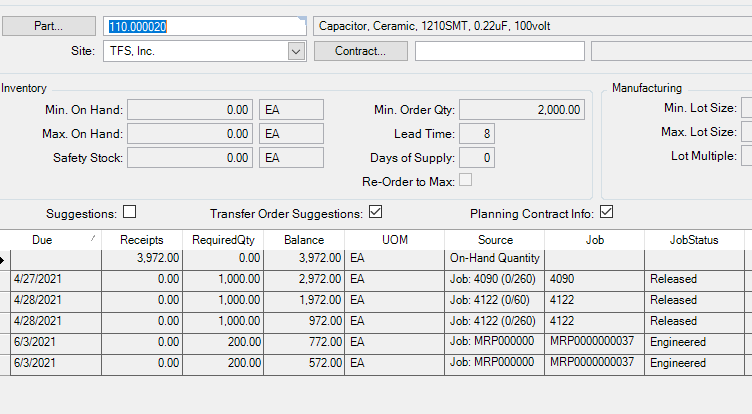Select the current row indicator arrow
This screenshot has width=752, height=414.
pos(3,260)
